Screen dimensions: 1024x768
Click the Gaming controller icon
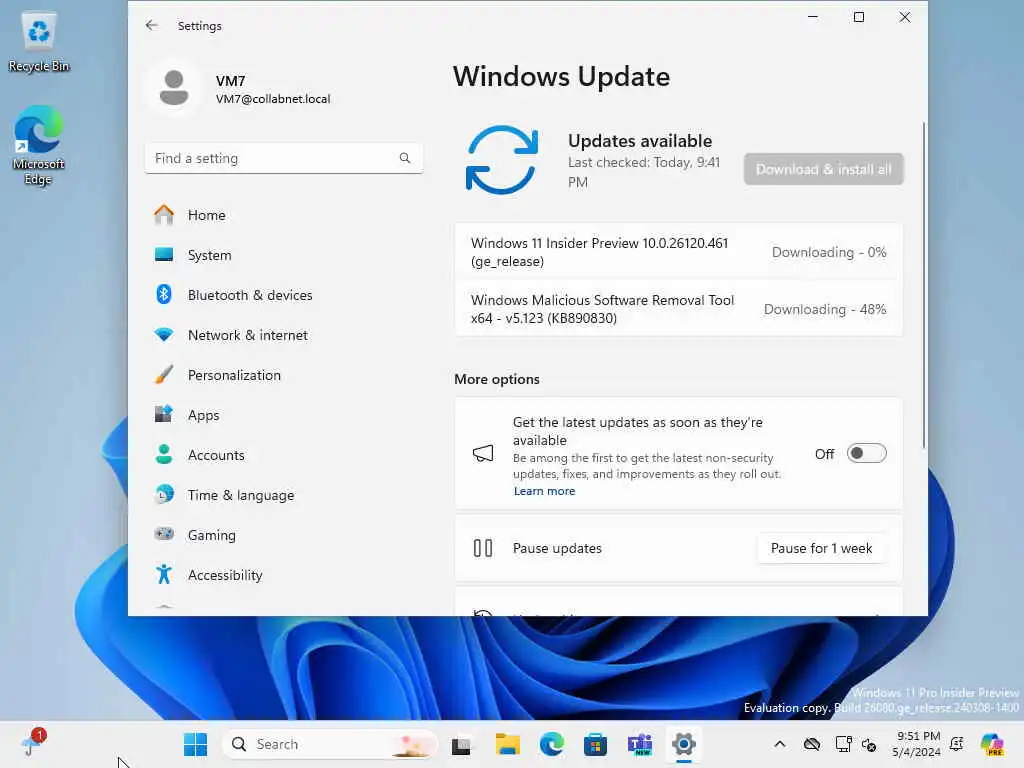click(x=164, y=534)
